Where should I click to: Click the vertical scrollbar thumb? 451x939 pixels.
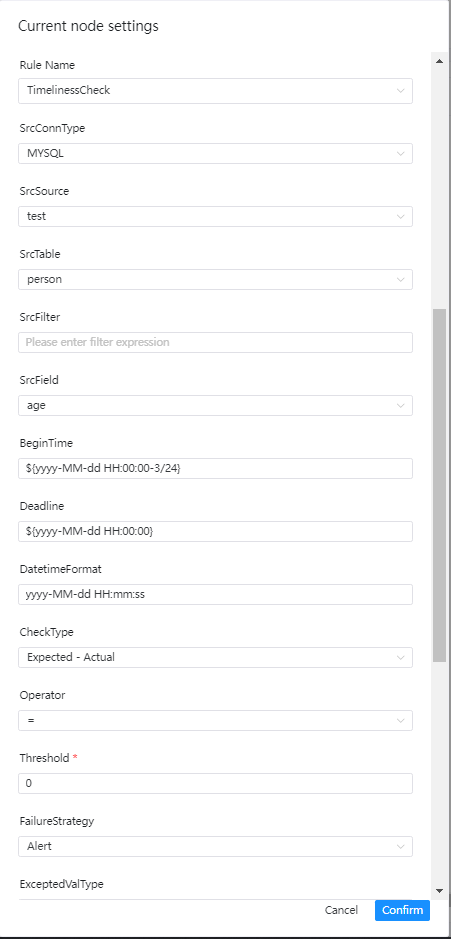(439, 485)
